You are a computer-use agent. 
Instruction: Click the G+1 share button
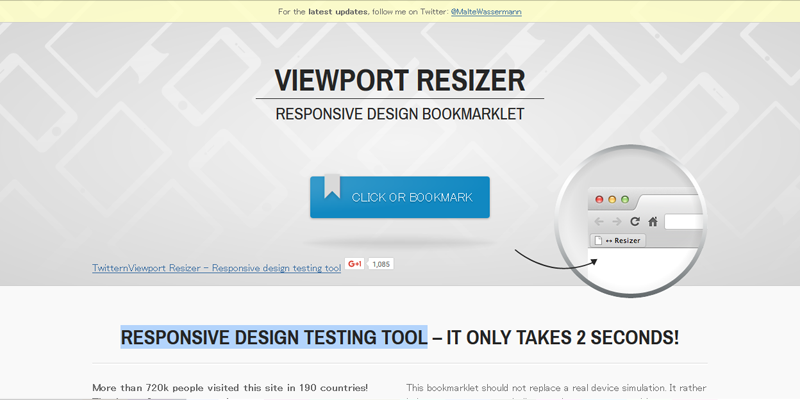click(x=355, y=264)
